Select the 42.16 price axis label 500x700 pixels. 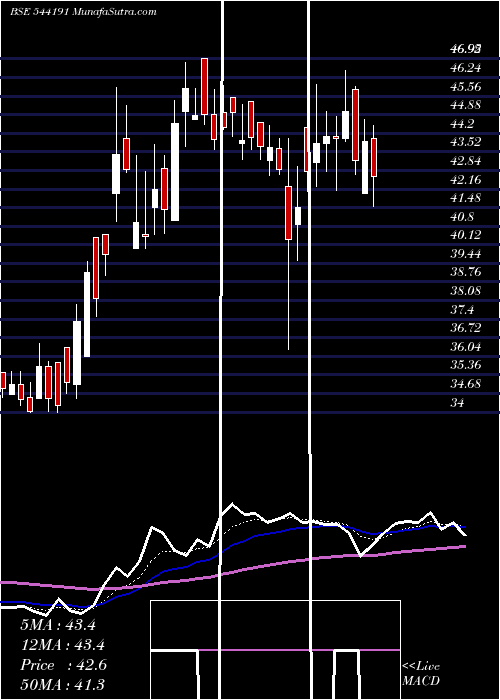tap(466, 179)
